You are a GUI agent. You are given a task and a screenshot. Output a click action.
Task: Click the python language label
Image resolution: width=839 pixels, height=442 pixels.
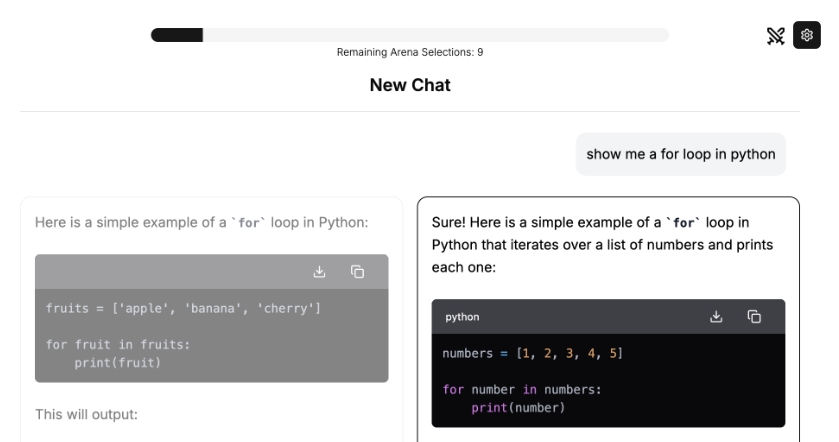(x=462, y=317)
